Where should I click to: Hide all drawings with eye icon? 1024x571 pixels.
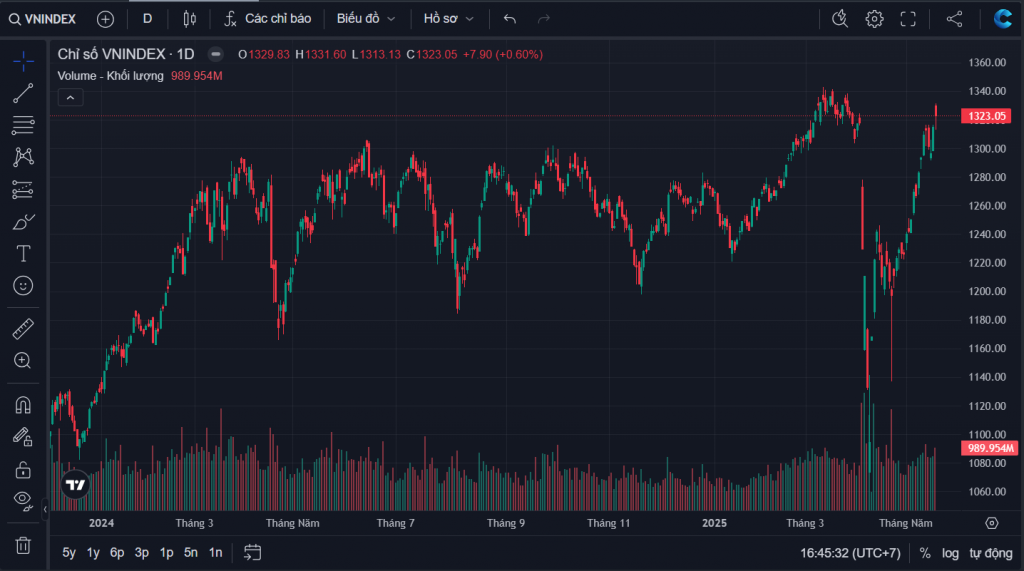(x=23, y=500)
